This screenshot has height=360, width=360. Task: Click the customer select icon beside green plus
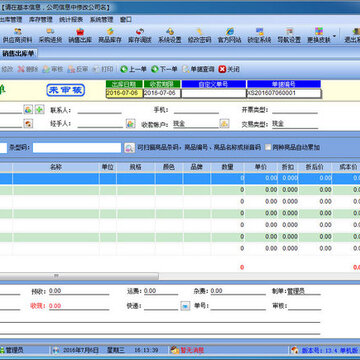coord(28,109)
